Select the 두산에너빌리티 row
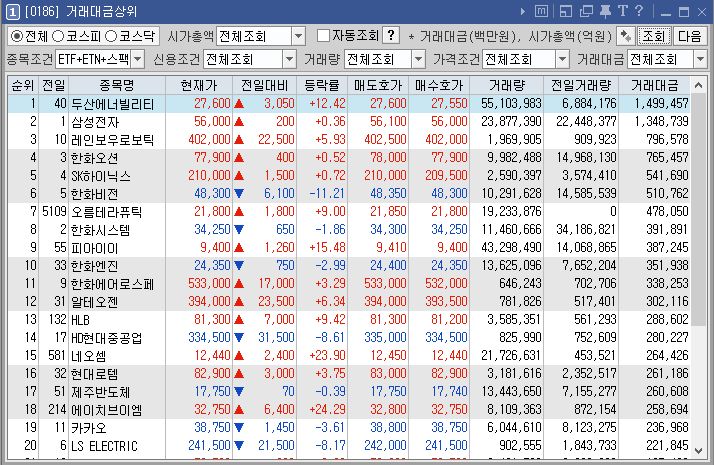The width and height of the screenshot is (714, 465). coord(349,104)
